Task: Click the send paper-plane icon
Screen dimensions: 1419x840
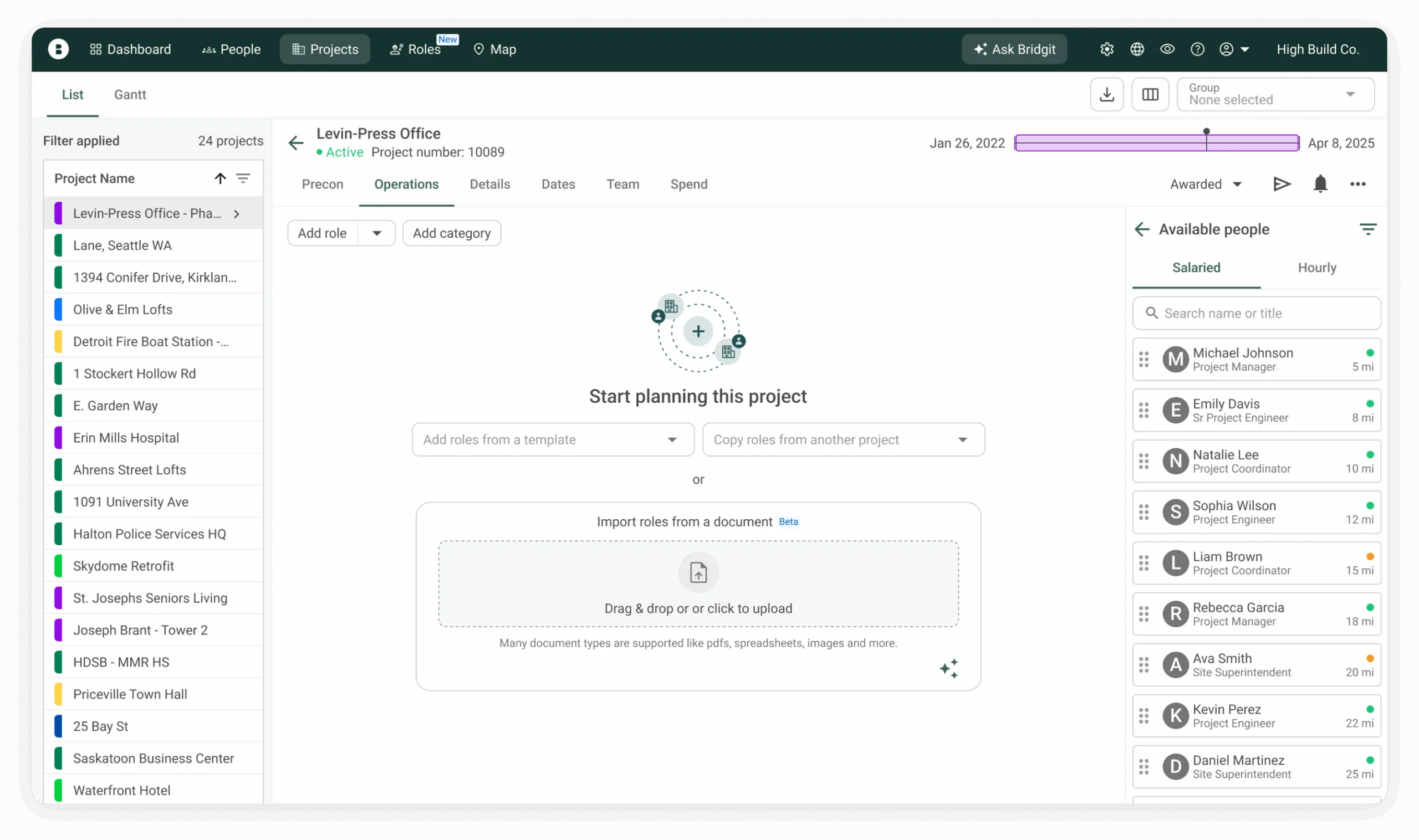Action: (x=1282, y=184)
